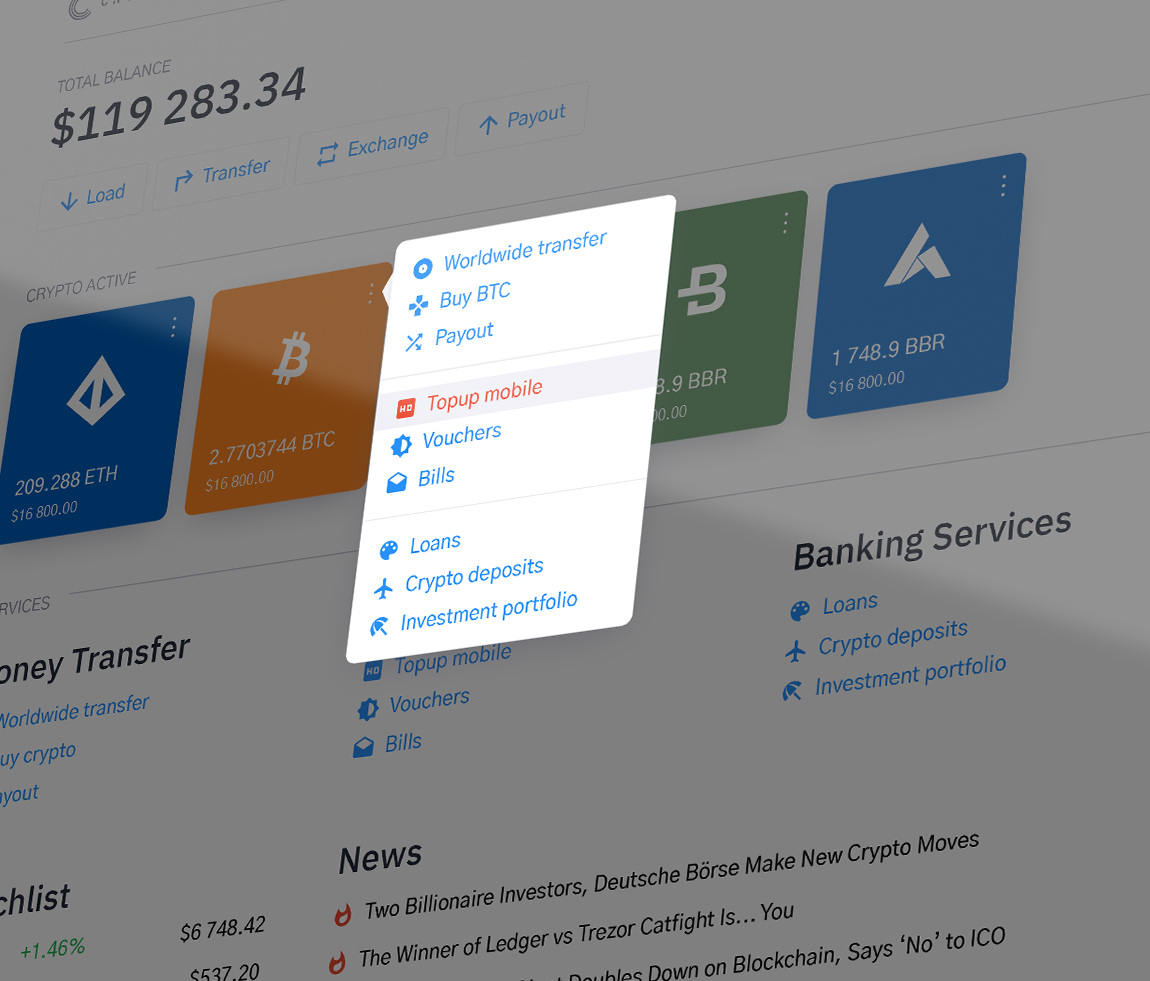Click the red HD icon beside Topup mobile
The image size is (1150, 981).
(x=406, y=408)
